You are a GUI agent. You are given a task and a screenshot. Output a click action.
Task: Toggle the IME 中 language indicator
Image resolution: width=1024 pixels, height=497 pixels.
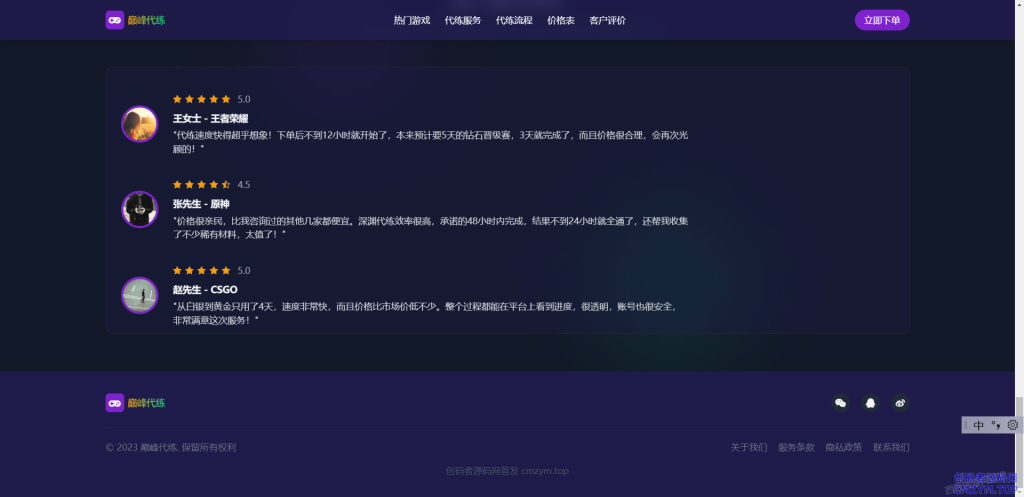click(978, 425)
